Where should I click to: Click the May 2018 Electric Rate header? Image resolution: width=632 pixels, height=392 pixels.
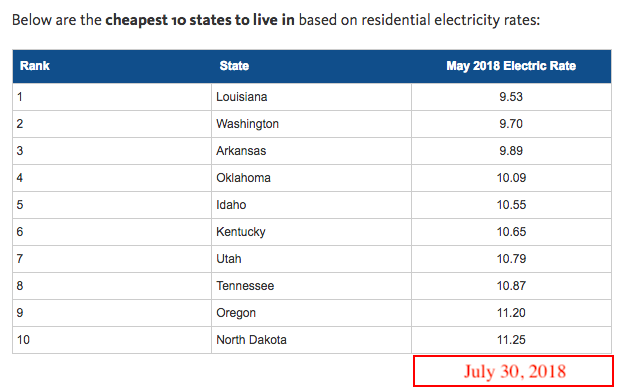[511, 66]
